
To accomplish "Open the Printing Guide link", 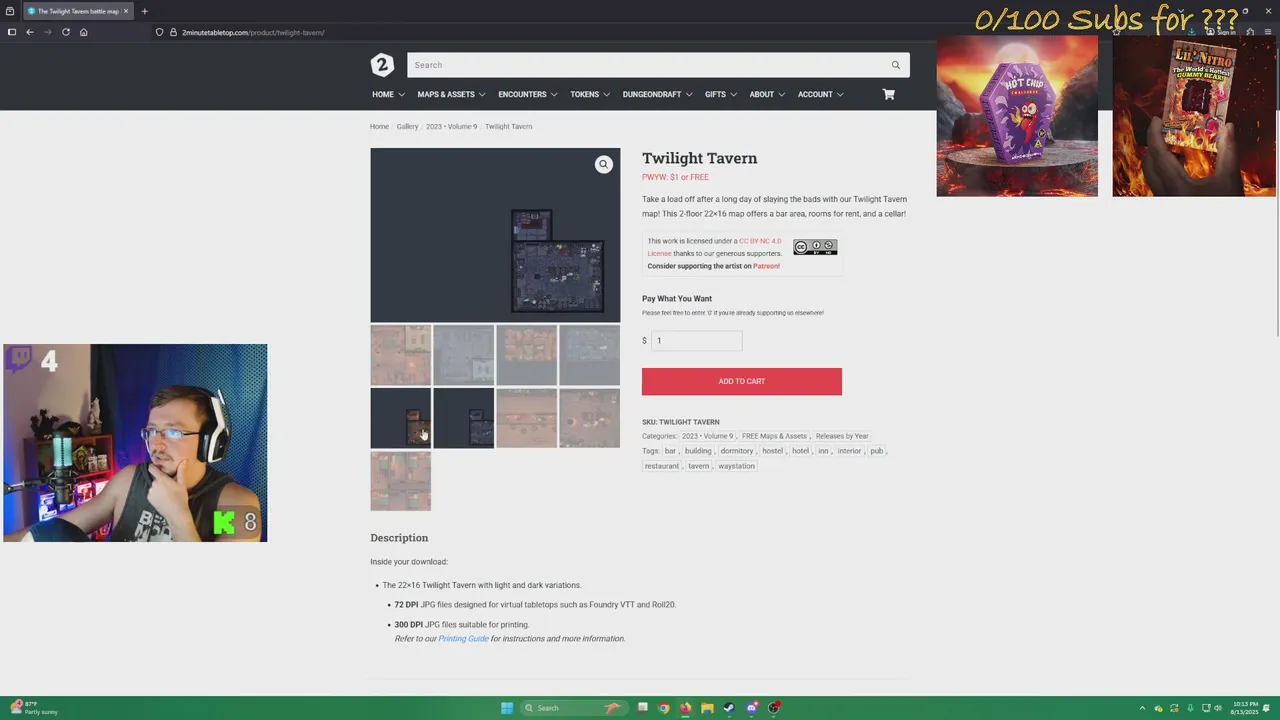I will pyautogui.click(x=463, y=639).
